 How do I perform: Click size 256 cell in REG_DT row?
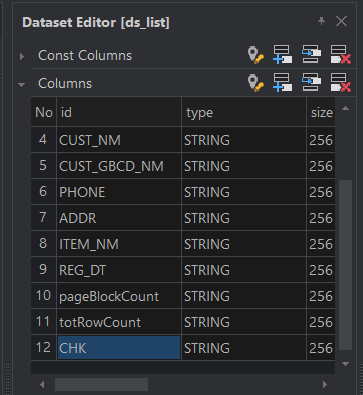tap(321, 270)
